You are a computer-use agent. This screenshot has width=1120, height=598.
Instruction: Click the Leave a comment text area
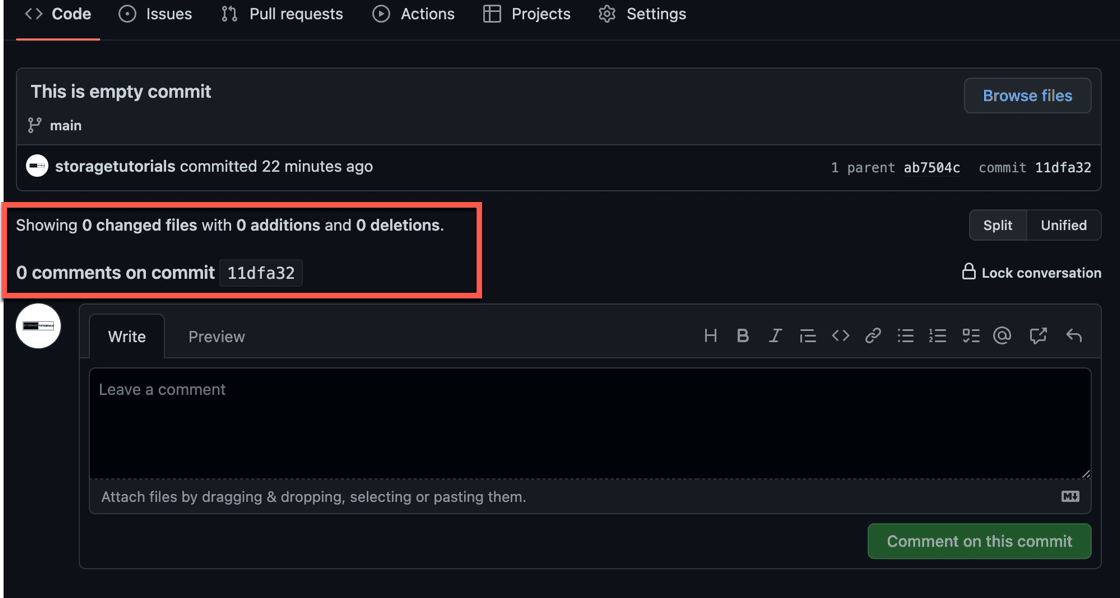tap(590, 423)
